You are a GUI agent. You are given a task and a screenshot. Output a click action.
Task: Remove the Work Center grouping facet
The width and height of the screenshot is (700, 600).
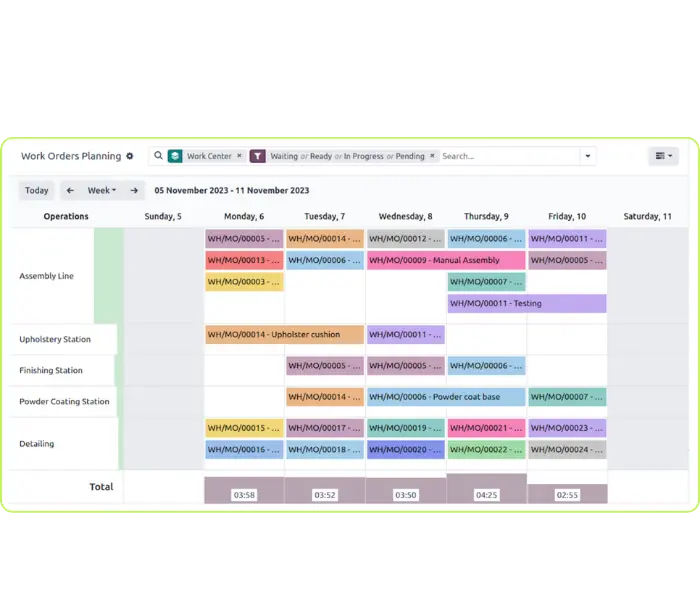pos(239,156)
